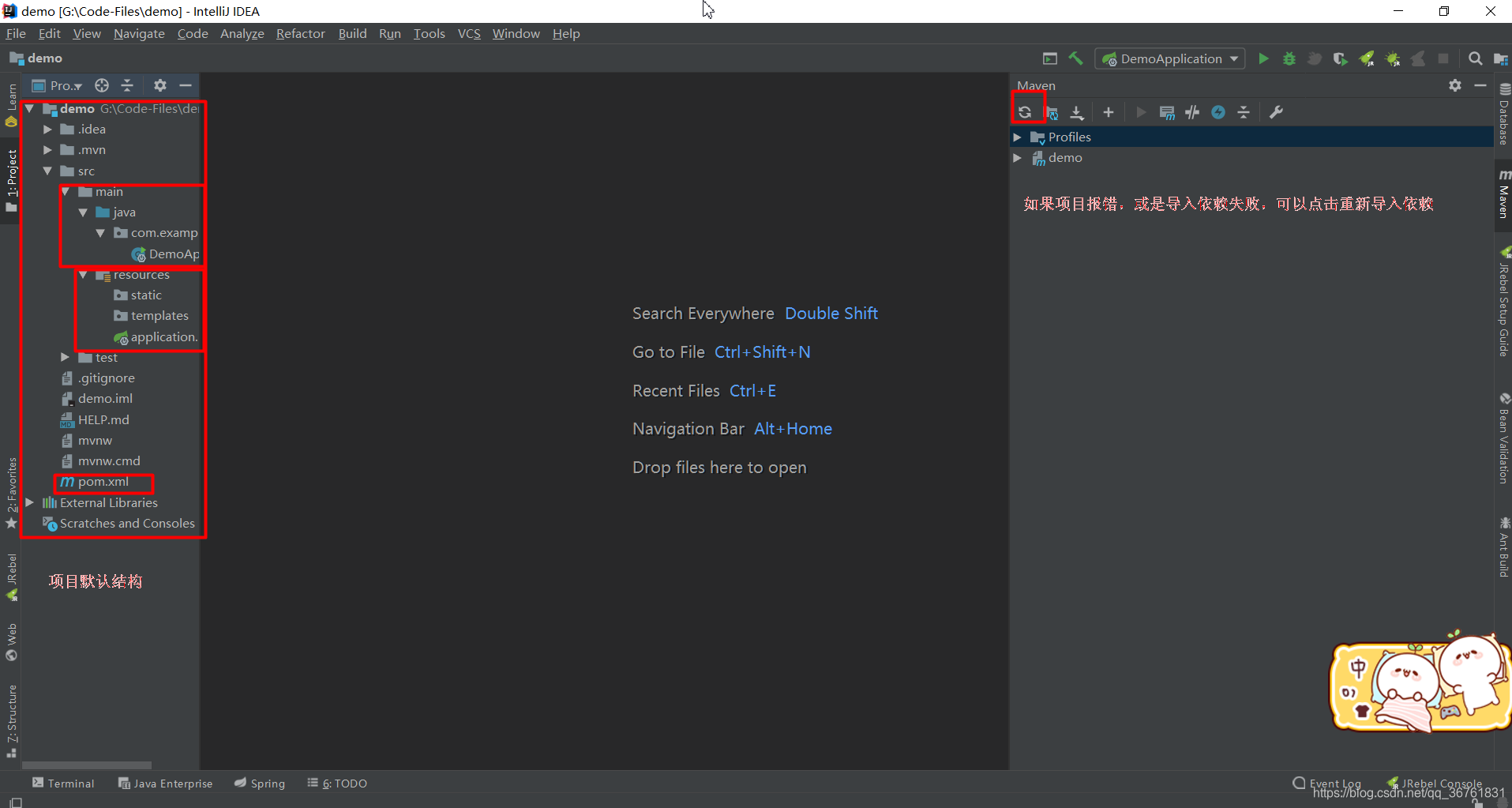Hide the Maven tool window
The width and height of the screenshot is (1512, 808).
coord(1480,85)
